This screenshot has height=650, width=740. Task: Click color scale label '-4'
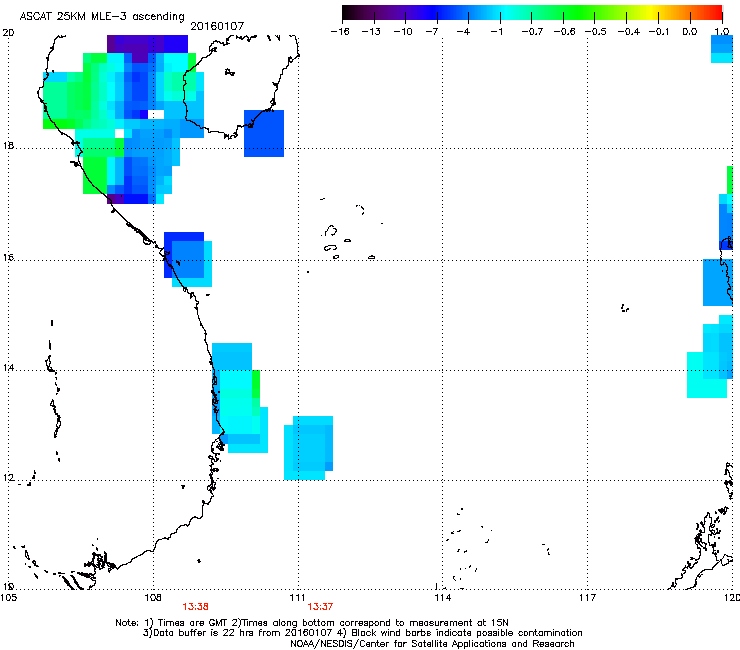point(463,32)
